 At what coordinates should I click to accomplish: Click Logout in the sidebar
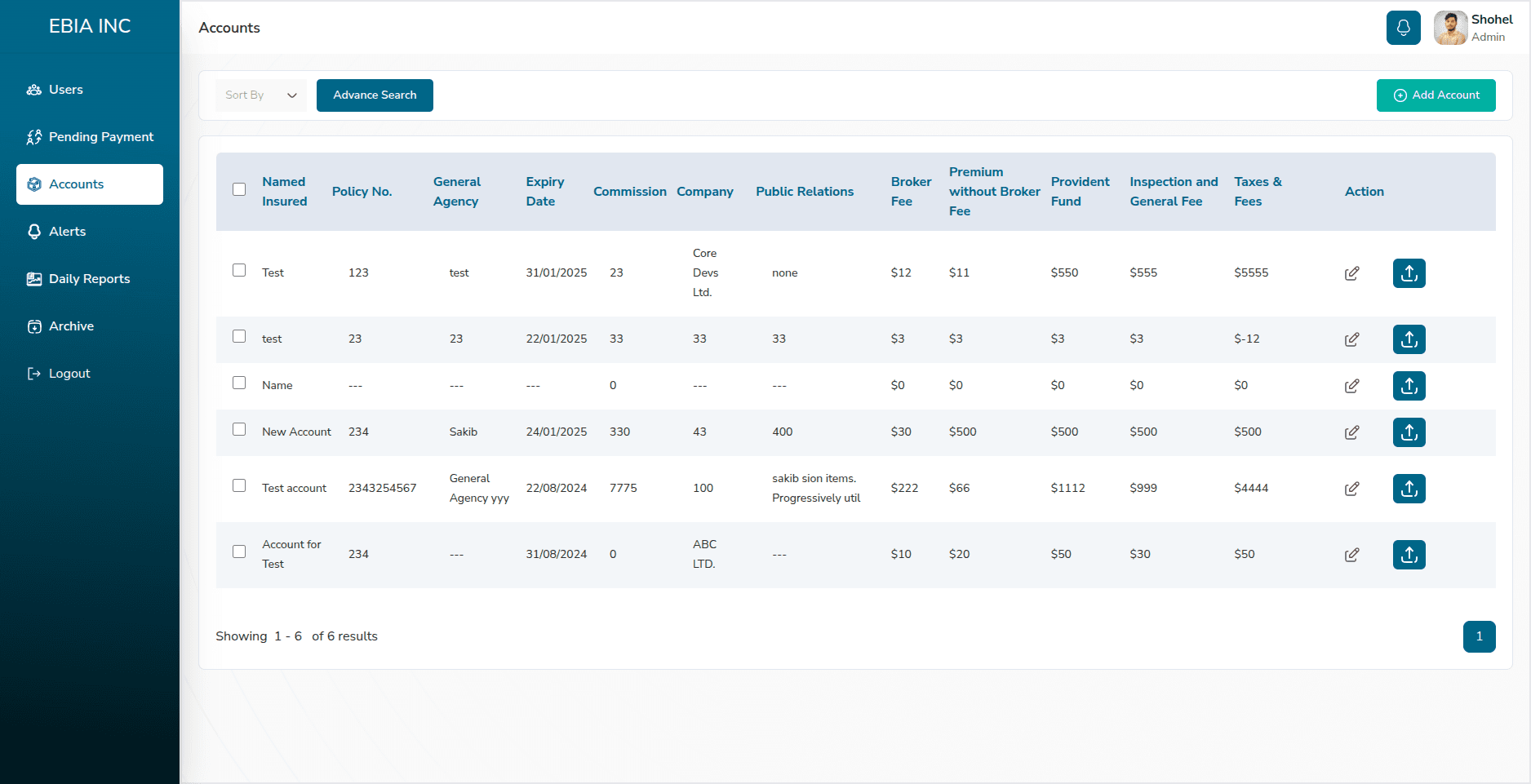(90, 374)
